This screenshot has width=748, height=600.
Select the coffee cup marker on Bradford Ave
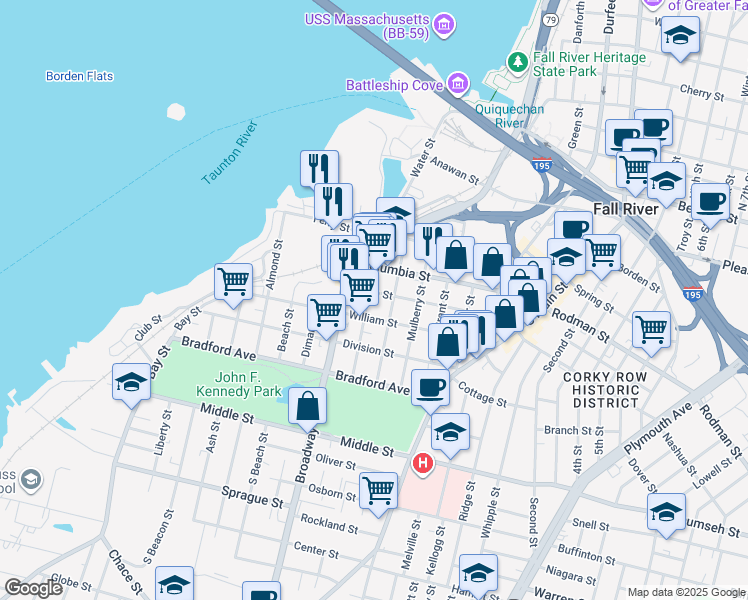pyautogui.click(x=430, y=387)
